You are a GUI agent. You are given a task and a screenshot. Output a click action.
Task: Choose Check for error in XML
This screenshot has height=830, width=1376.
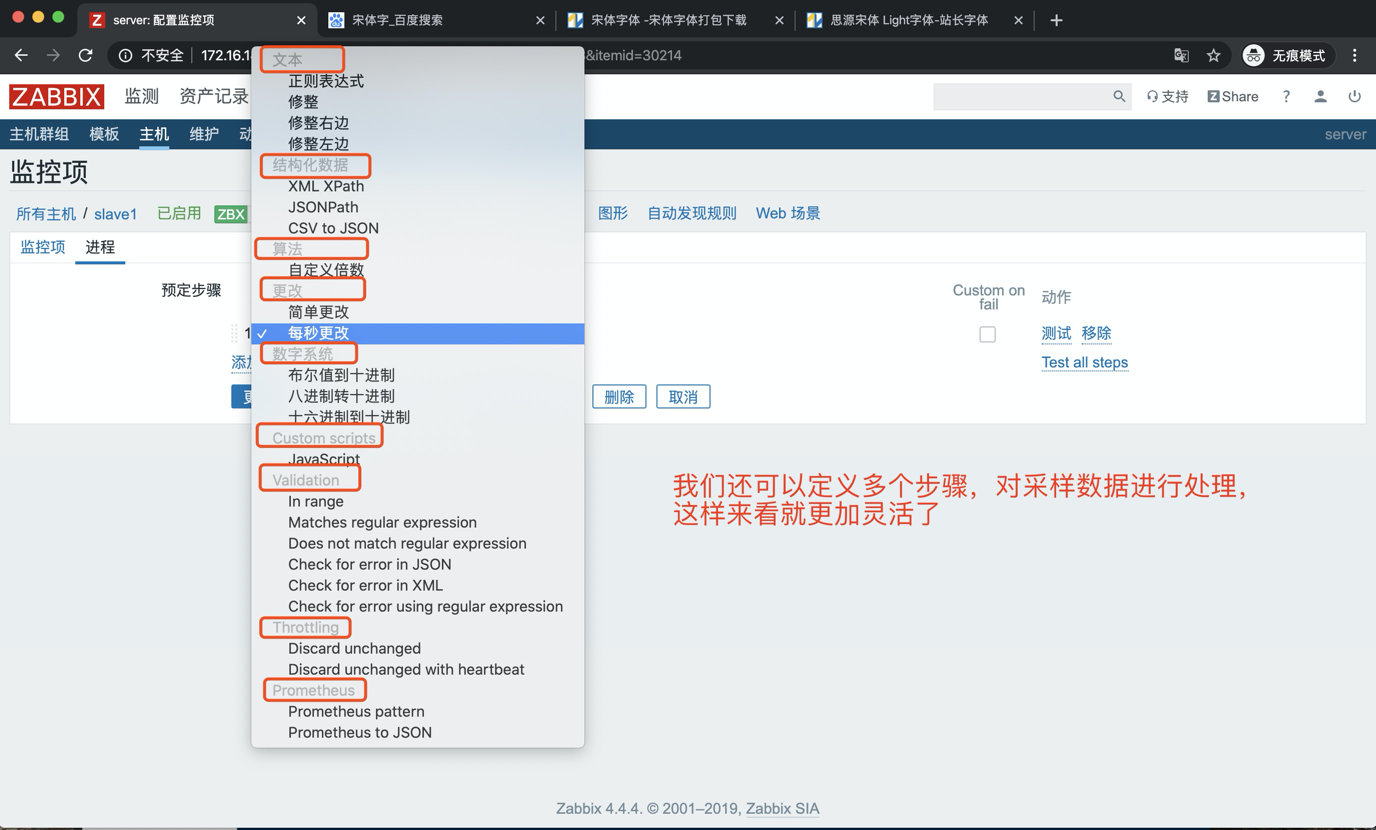(365, 585)
